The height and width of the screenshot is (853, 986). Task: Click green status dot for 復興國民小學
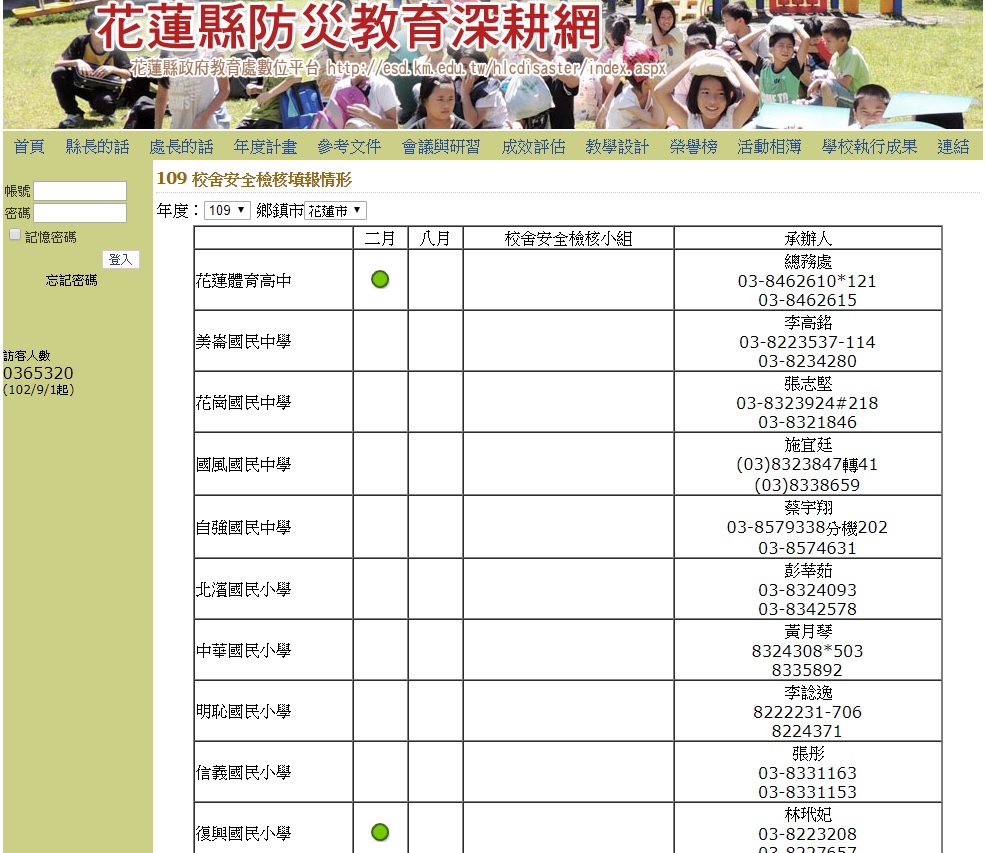point(380,832)
